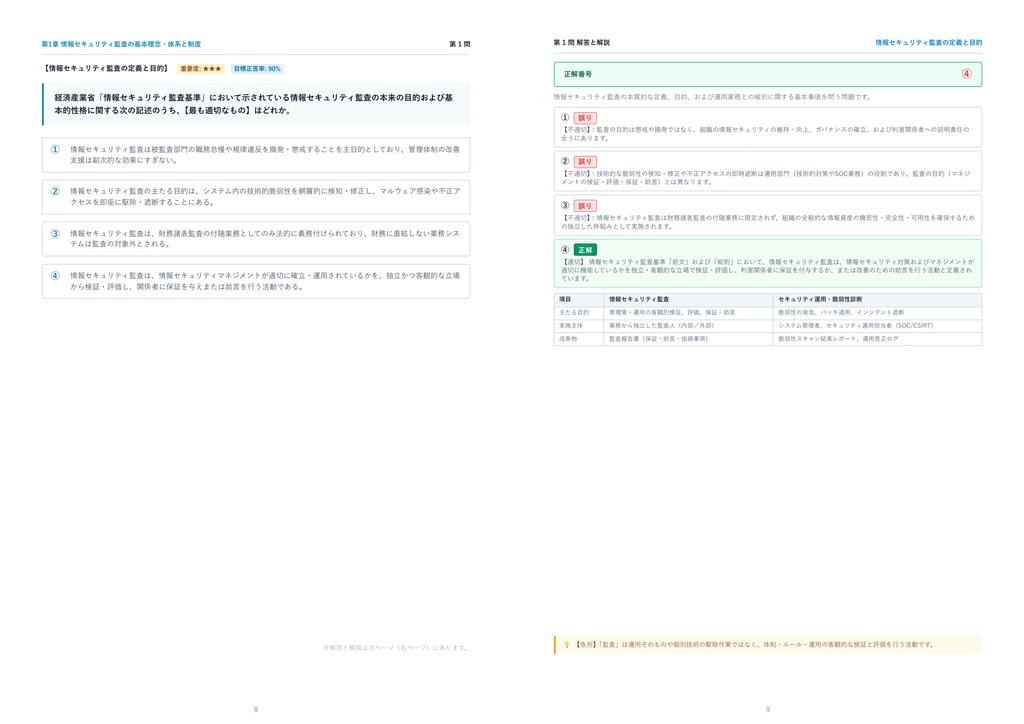Click the 【急所】 tip text at the page bottom
Screen dimensions: 1024x724
[754, 644]
